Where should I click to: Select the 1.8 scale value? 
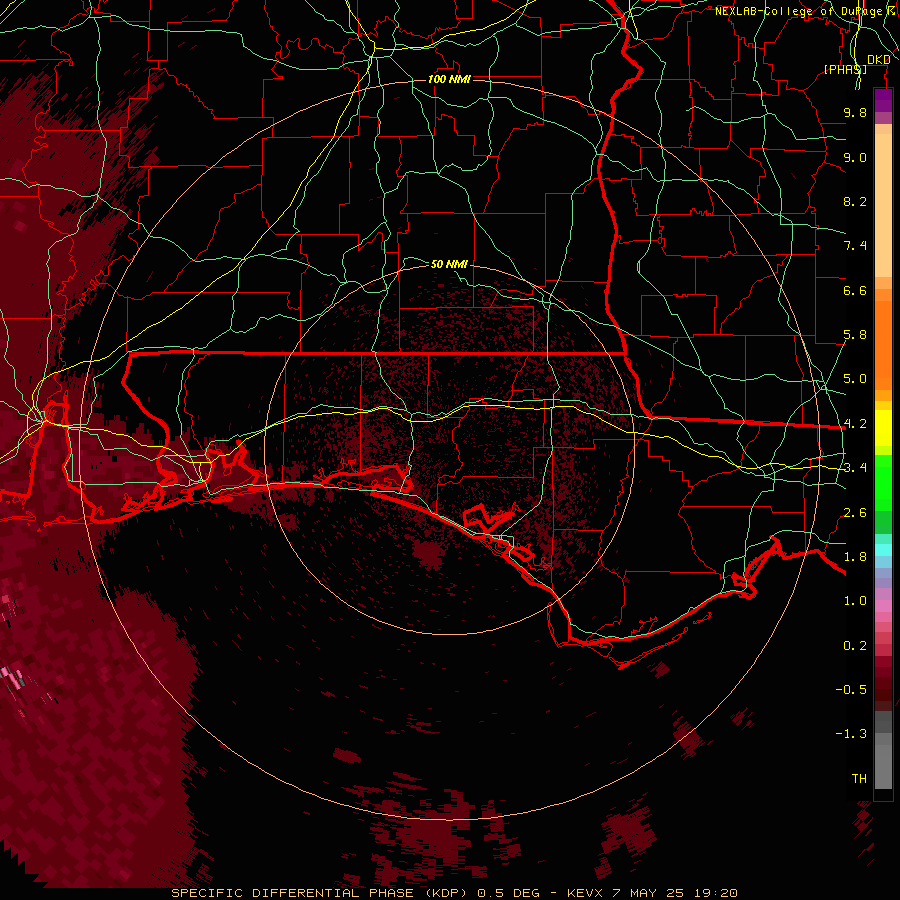(x=855, y=557)
